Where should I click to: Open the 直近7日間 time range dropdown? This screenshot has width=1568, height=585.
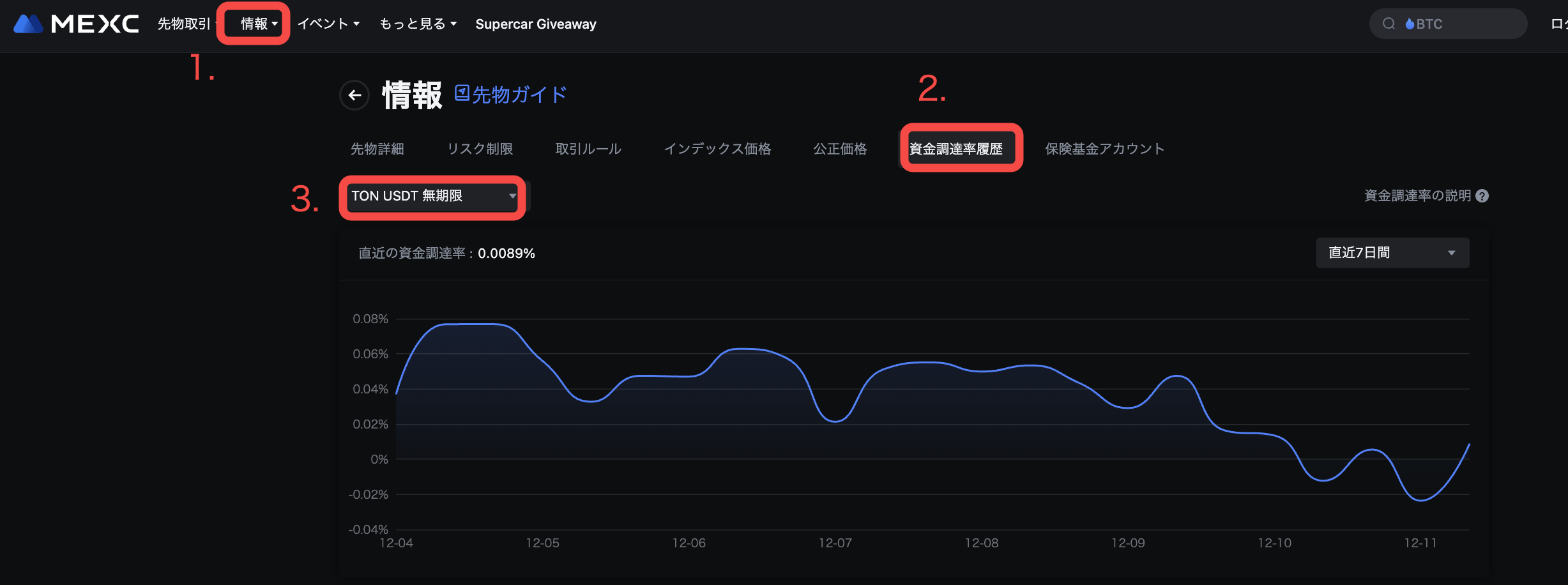1392,253
